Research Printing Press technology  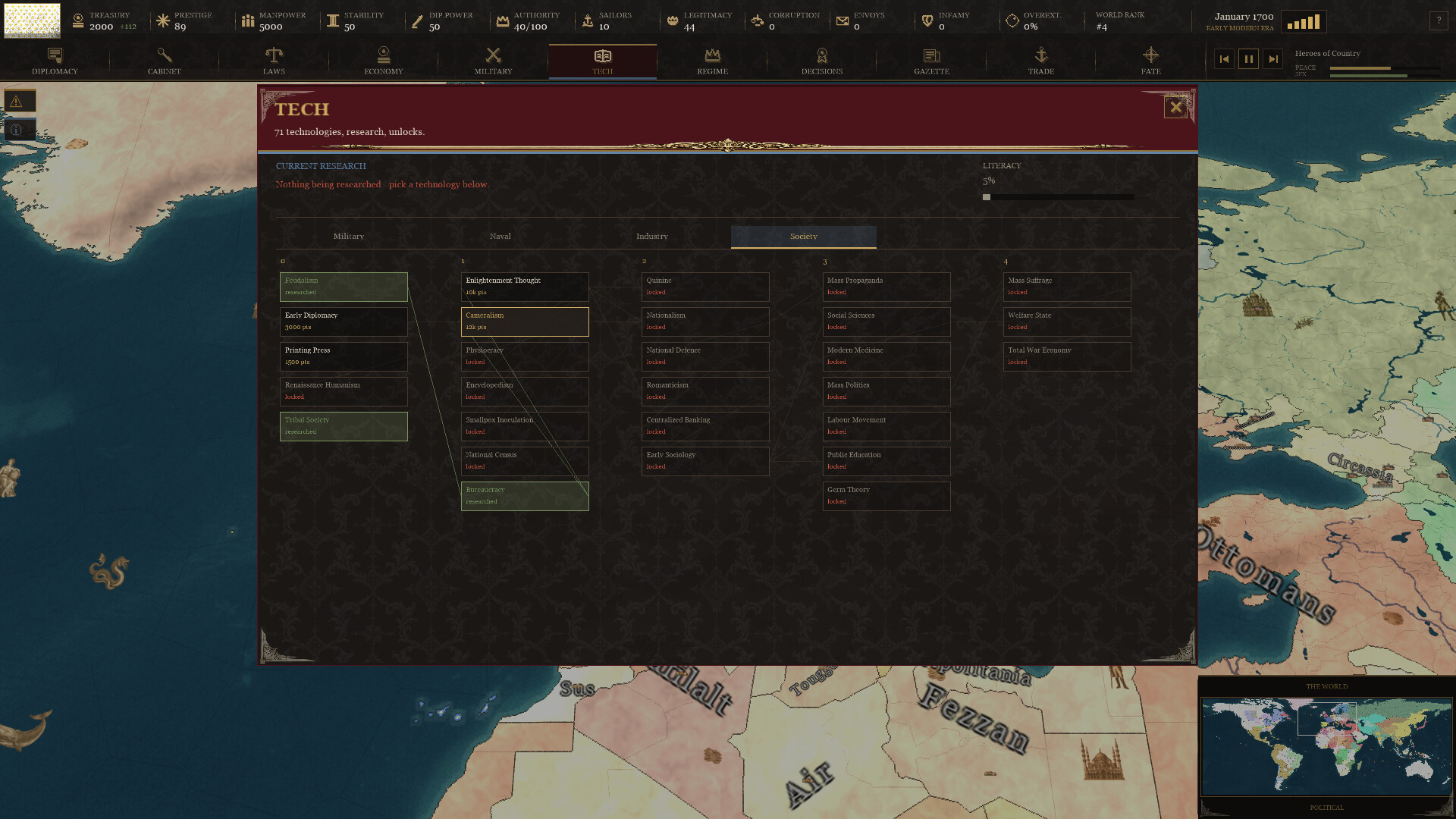click(x=344, y=356)
